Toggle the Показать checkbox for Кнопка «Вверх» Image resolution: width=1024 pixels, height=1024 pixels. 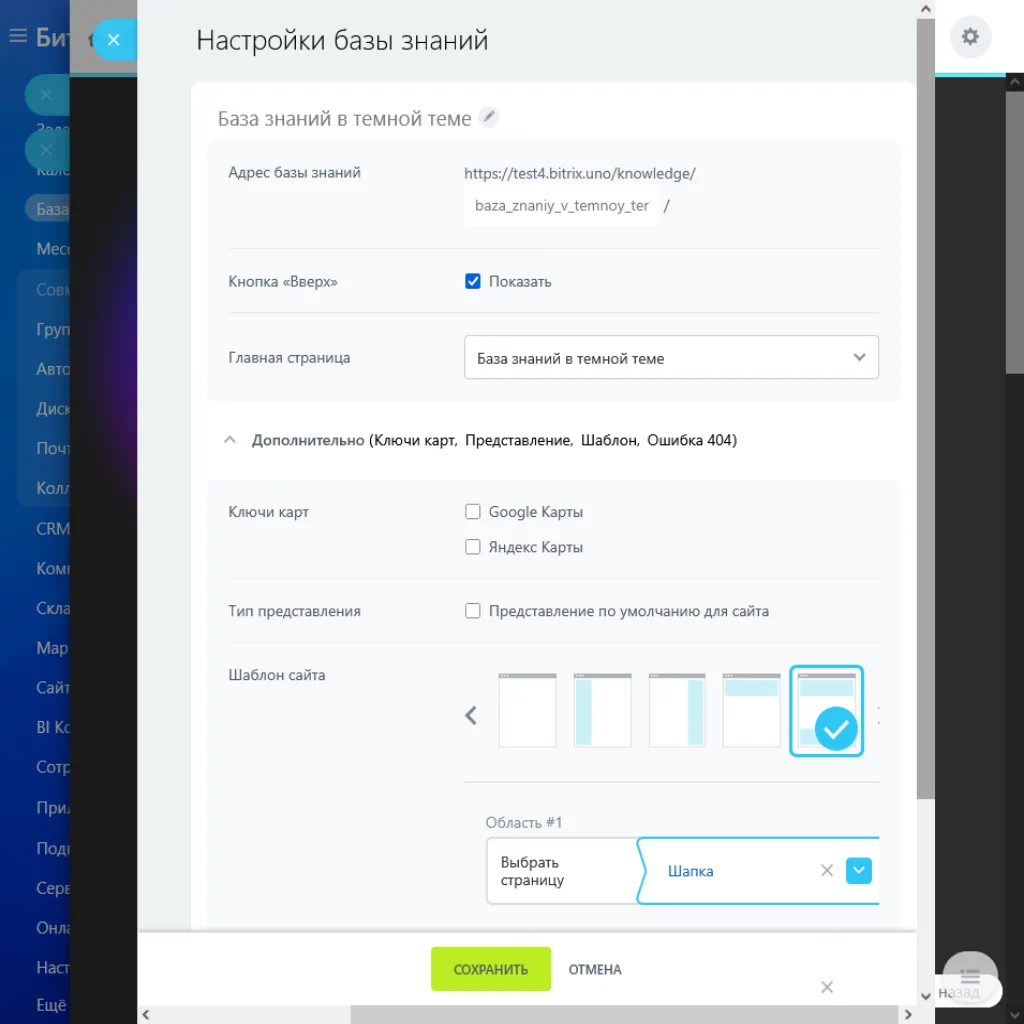coord(473,281)
